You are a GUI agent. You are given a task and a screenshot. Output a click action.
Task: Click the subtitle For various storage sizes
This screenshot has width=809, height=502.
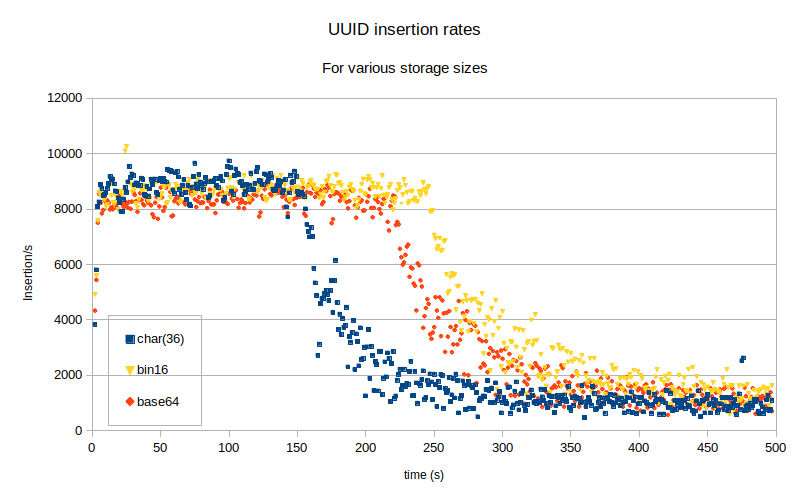(404, 69)
